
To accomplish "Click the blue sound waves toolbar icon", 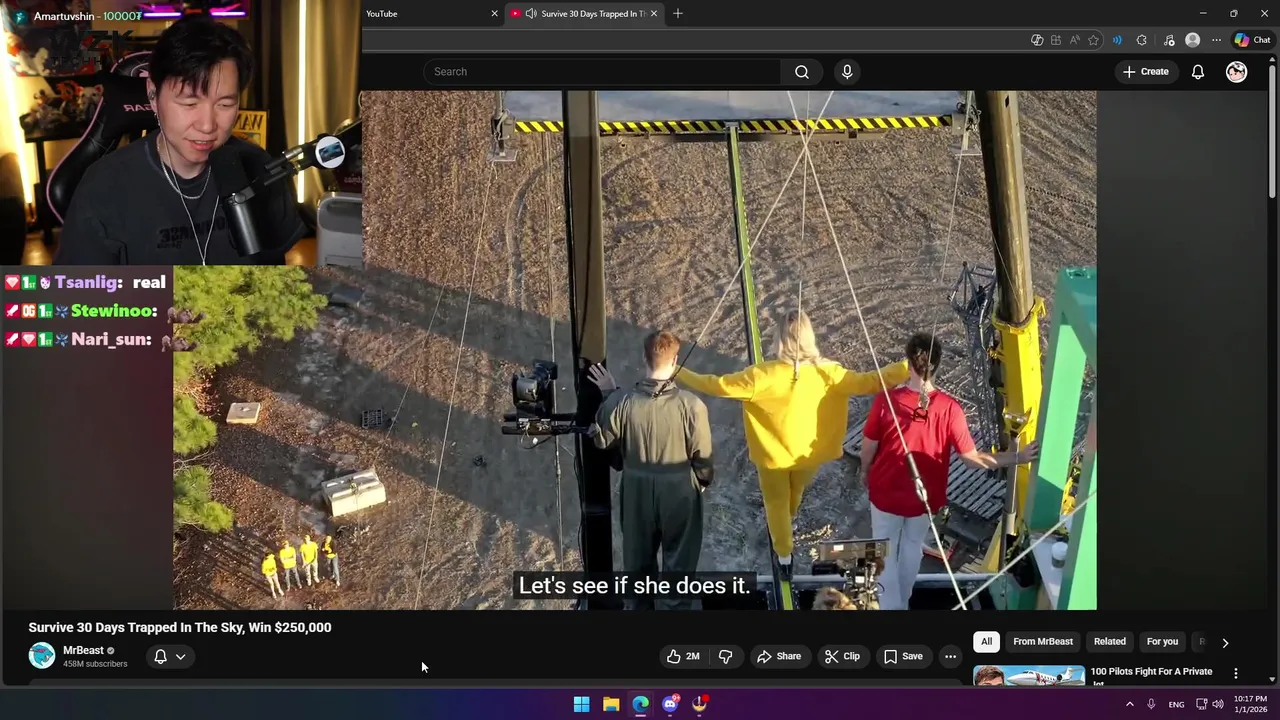I will pos(1117,40).
